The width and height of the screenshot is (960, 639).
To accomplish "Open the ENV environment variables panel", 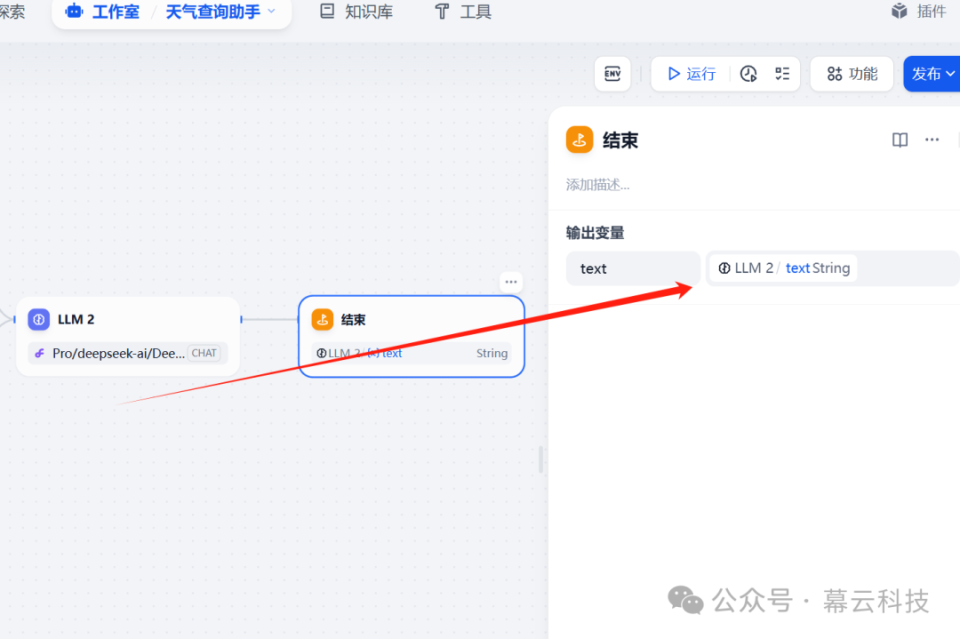I will [612, 73].
